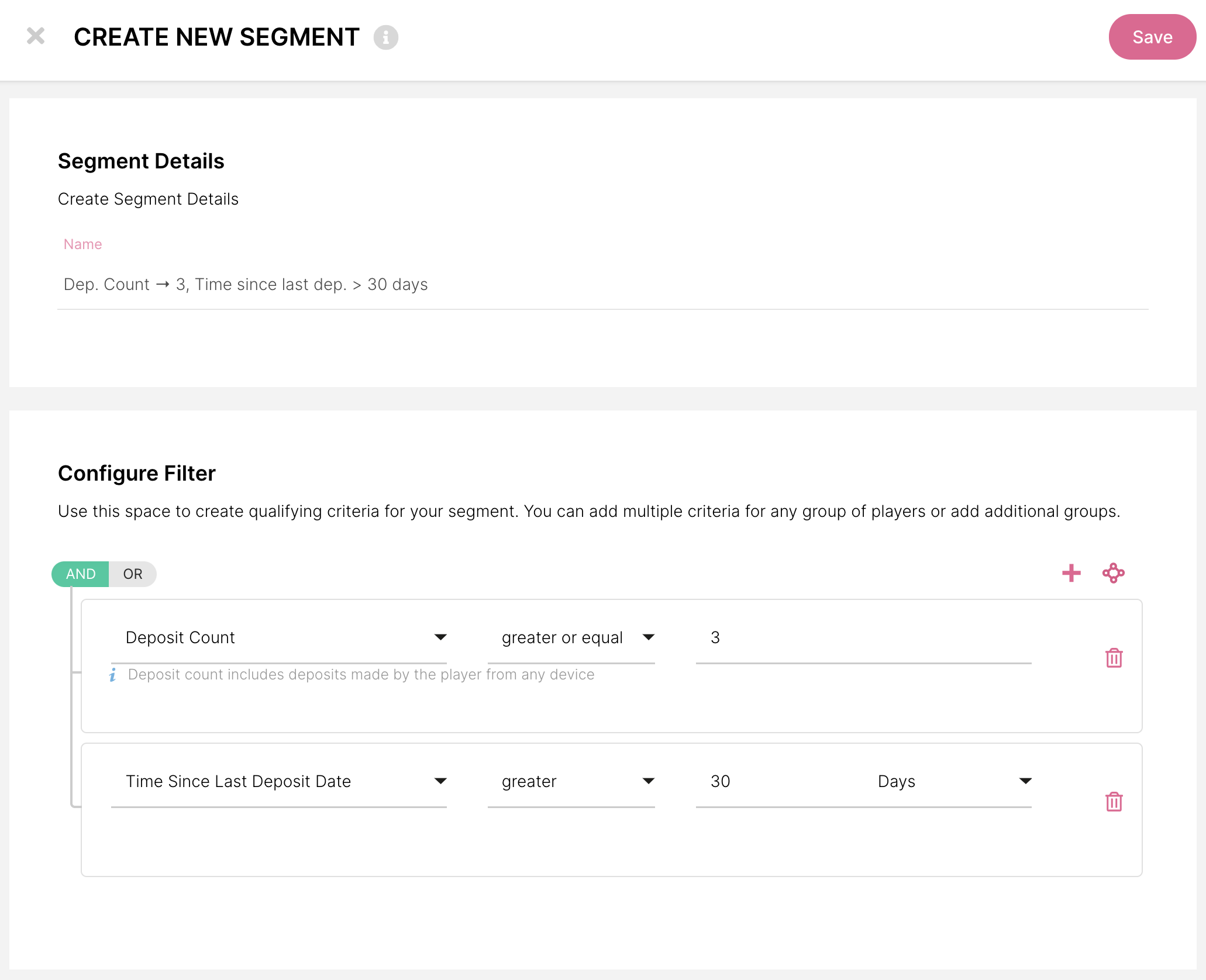Click the Segment Details heading
Image resolution: width=1206 pixels, height=980 pixels.
(141, 161)
